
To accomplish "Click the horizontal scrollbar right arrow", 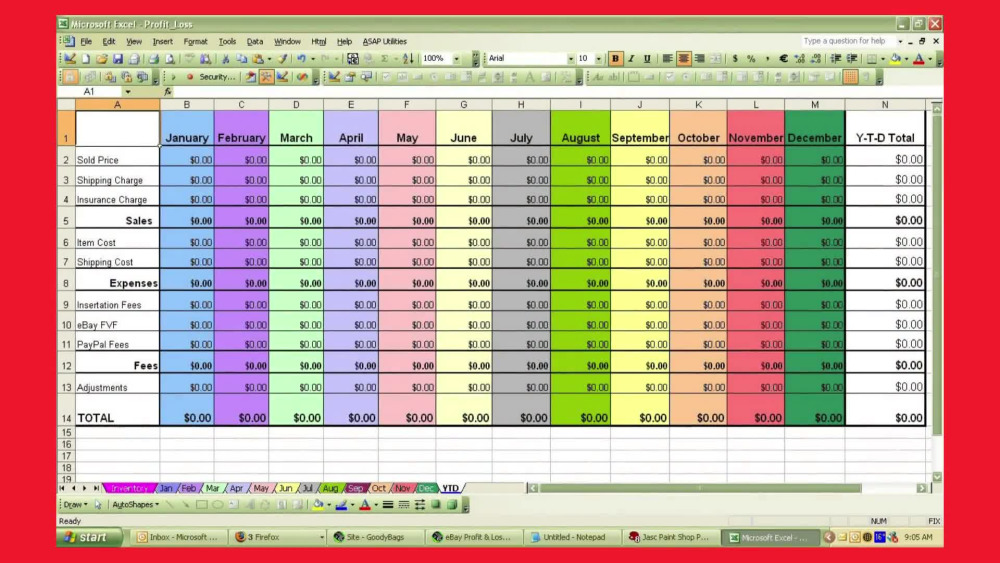I will pyautogui.click(x=922, y=488).
